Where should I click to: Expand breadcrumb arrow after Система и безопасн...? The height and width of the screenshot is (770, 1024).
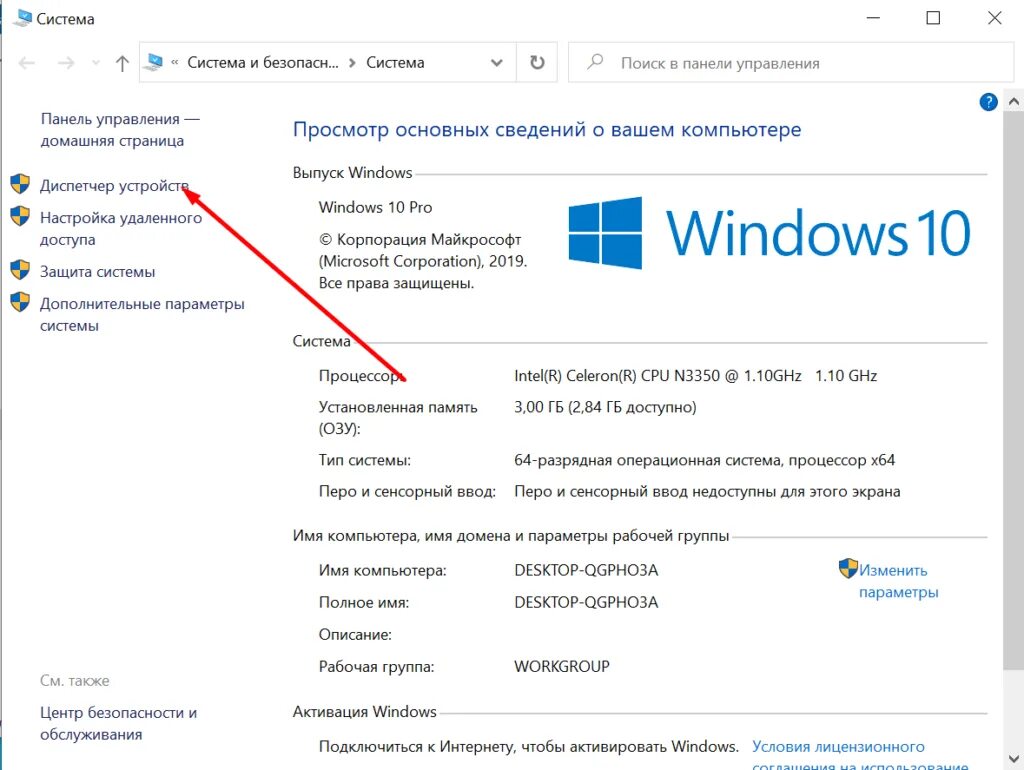(352, 63)
